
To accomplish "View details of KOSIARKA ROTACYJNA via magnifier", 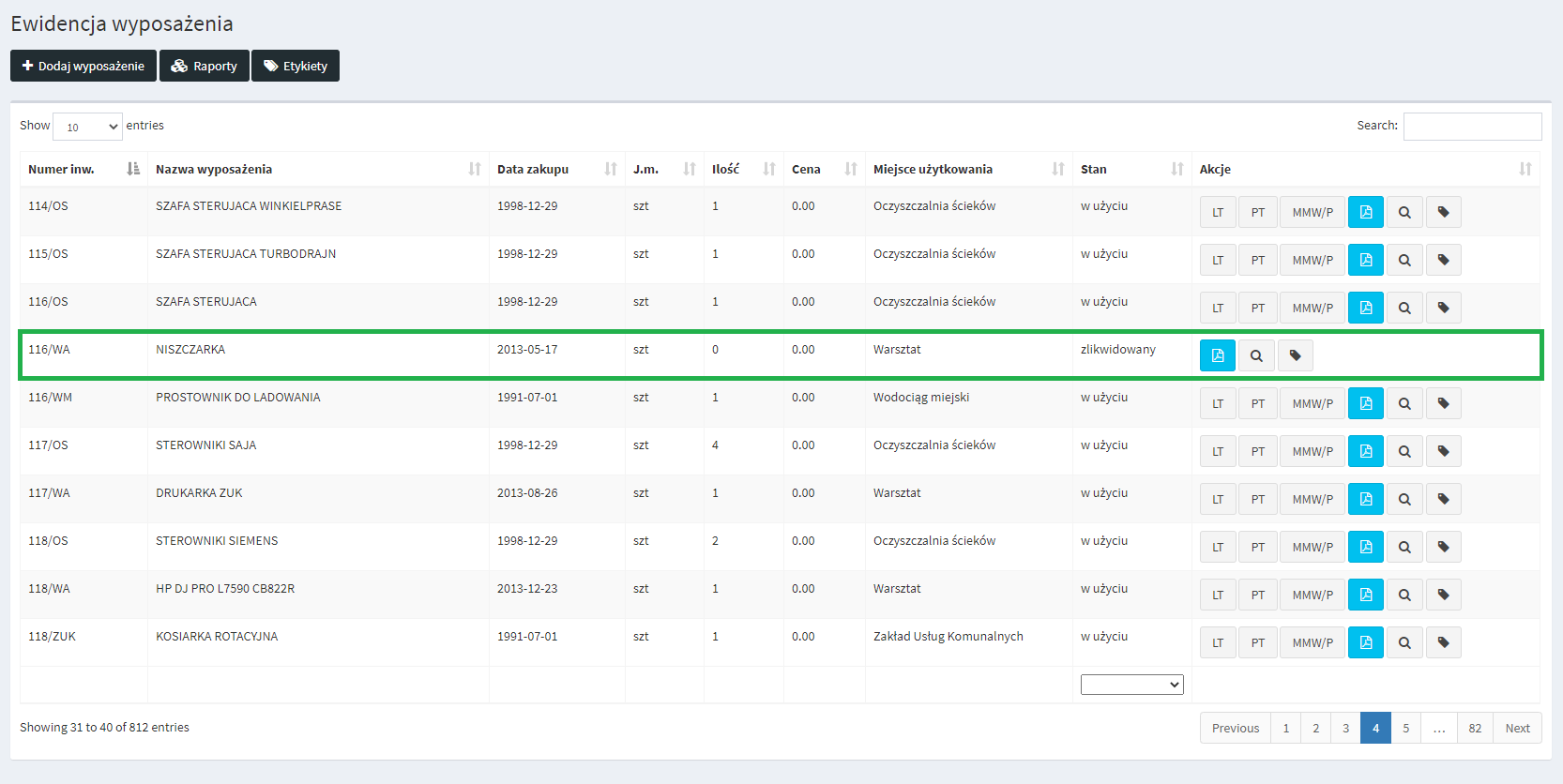I will [x=1404, y=642].
